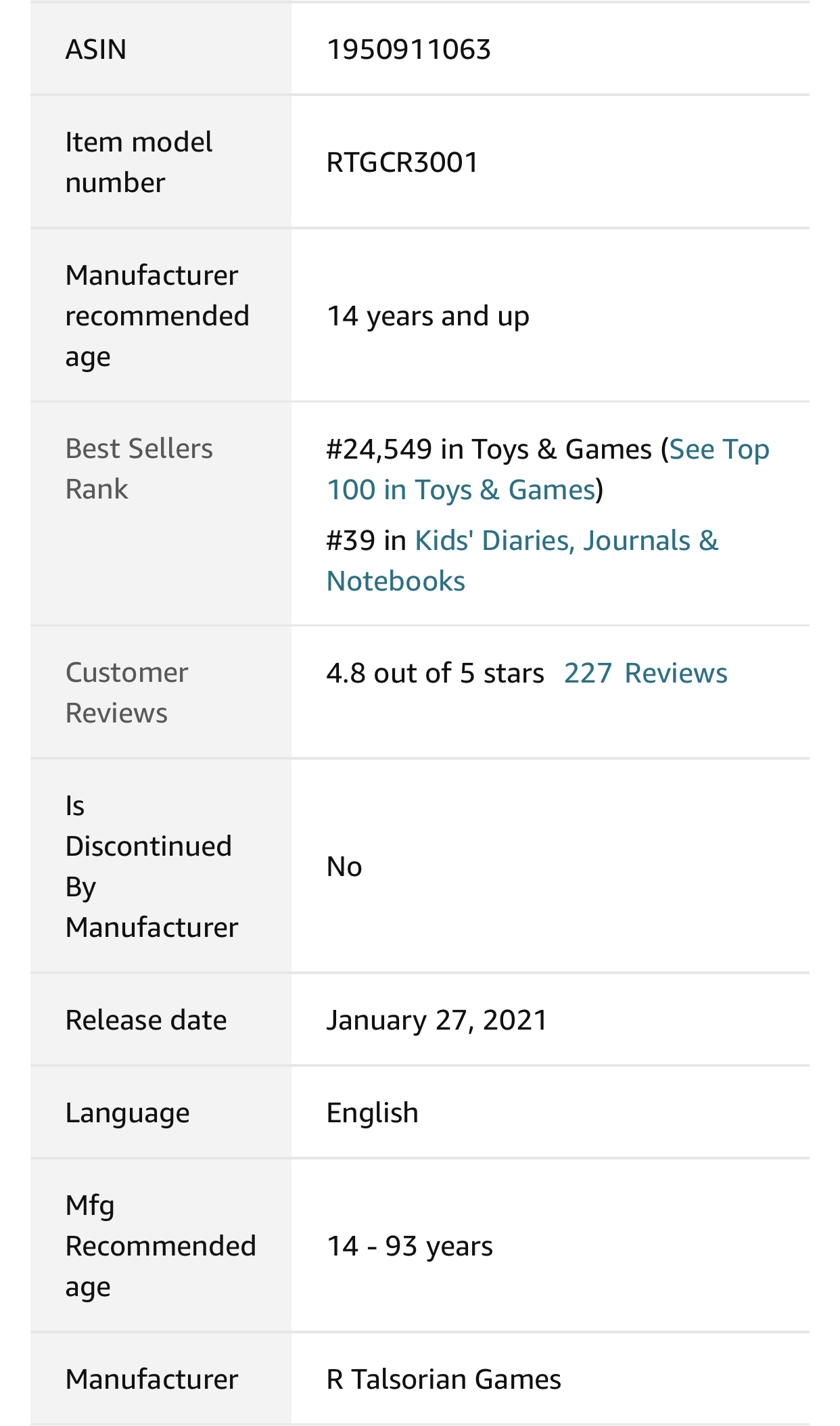Click the January 27, 2021 release date
The width and height of the screenshot is (840, 1426).
pyautogui.click(x=436, y=1020)
